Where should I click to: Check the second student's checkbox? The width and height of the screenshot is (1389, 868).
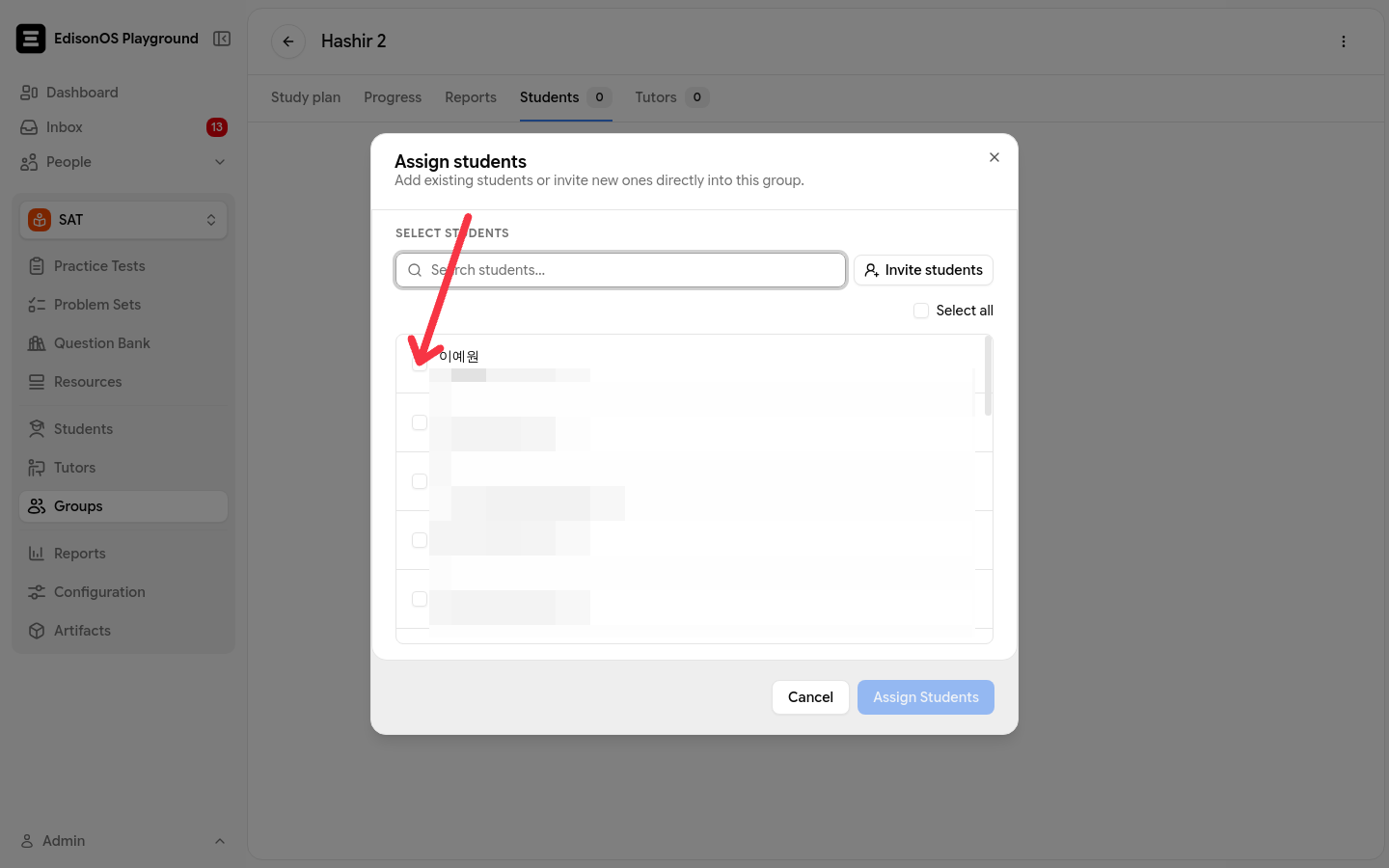pyautogui.click(x=420, y=422)
